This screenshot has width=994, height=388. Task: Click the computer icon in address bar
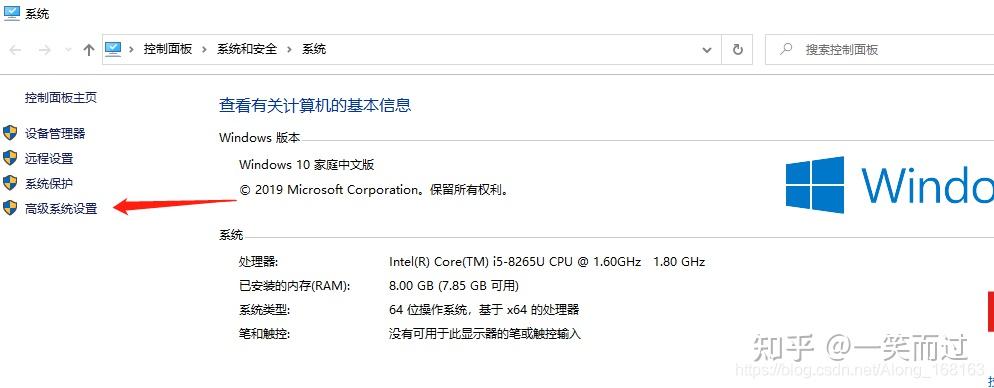click(x=113, y=49)
